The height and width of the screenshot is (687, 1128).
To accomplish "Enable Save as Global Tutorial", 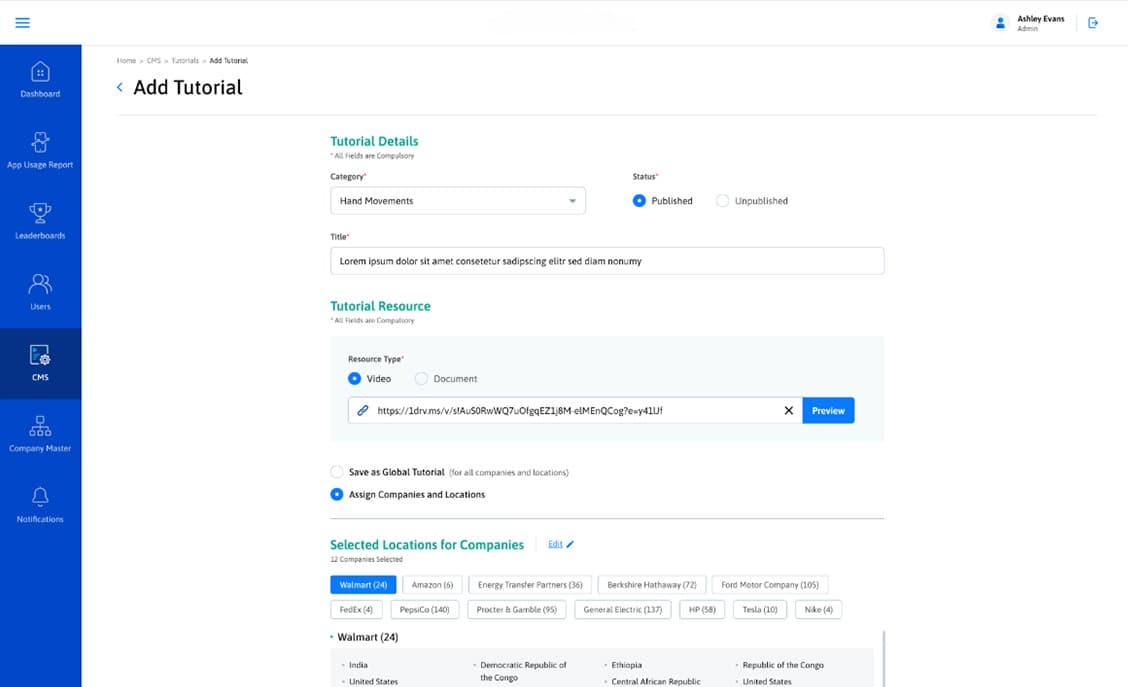I will click(337, 471).
